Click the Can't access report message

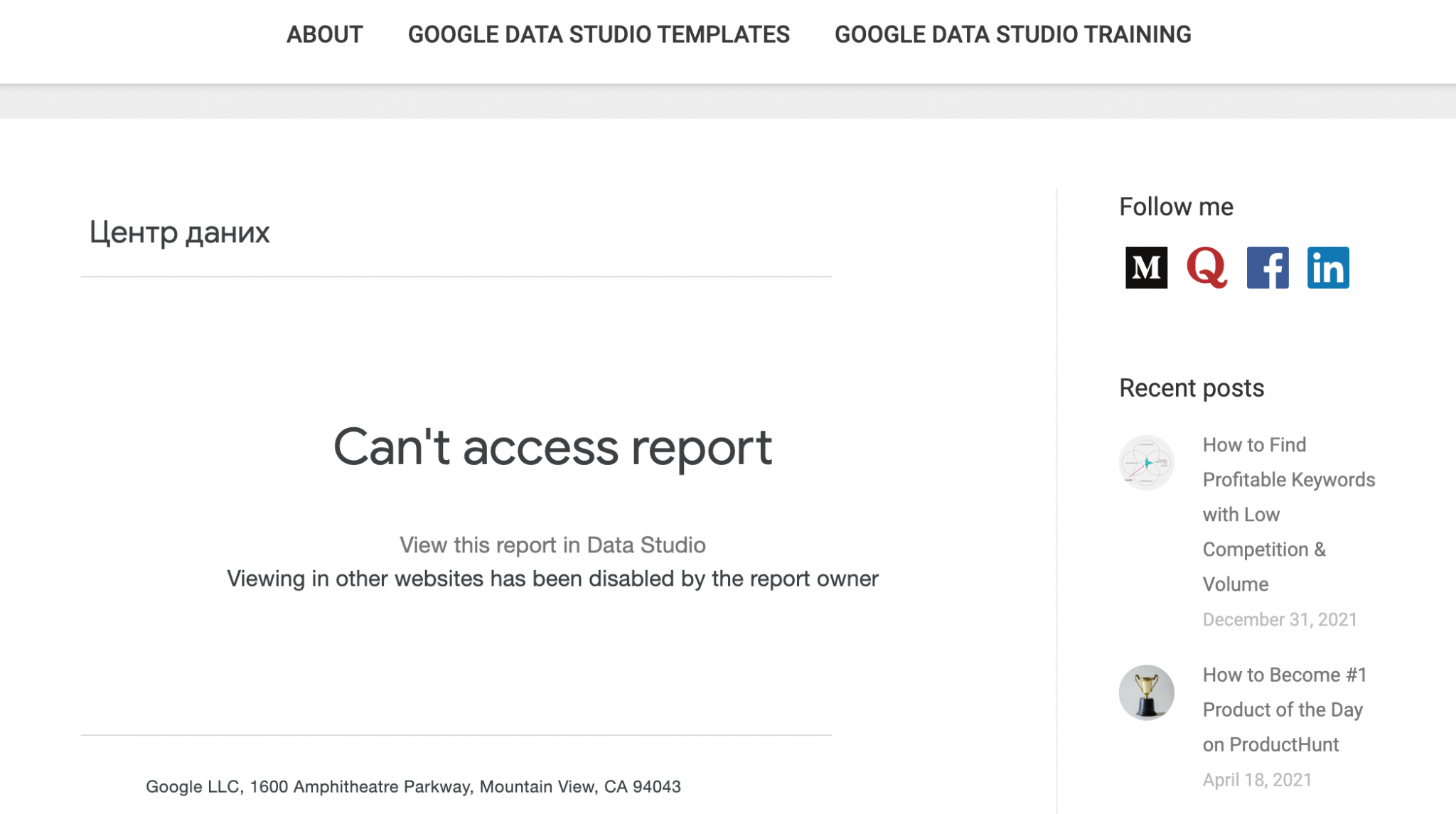point(553,448)
